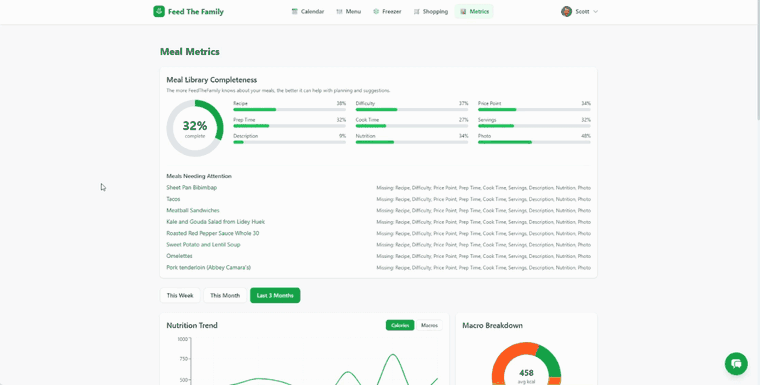Click the Shopping cart icon in navigation

click(416, 12)
